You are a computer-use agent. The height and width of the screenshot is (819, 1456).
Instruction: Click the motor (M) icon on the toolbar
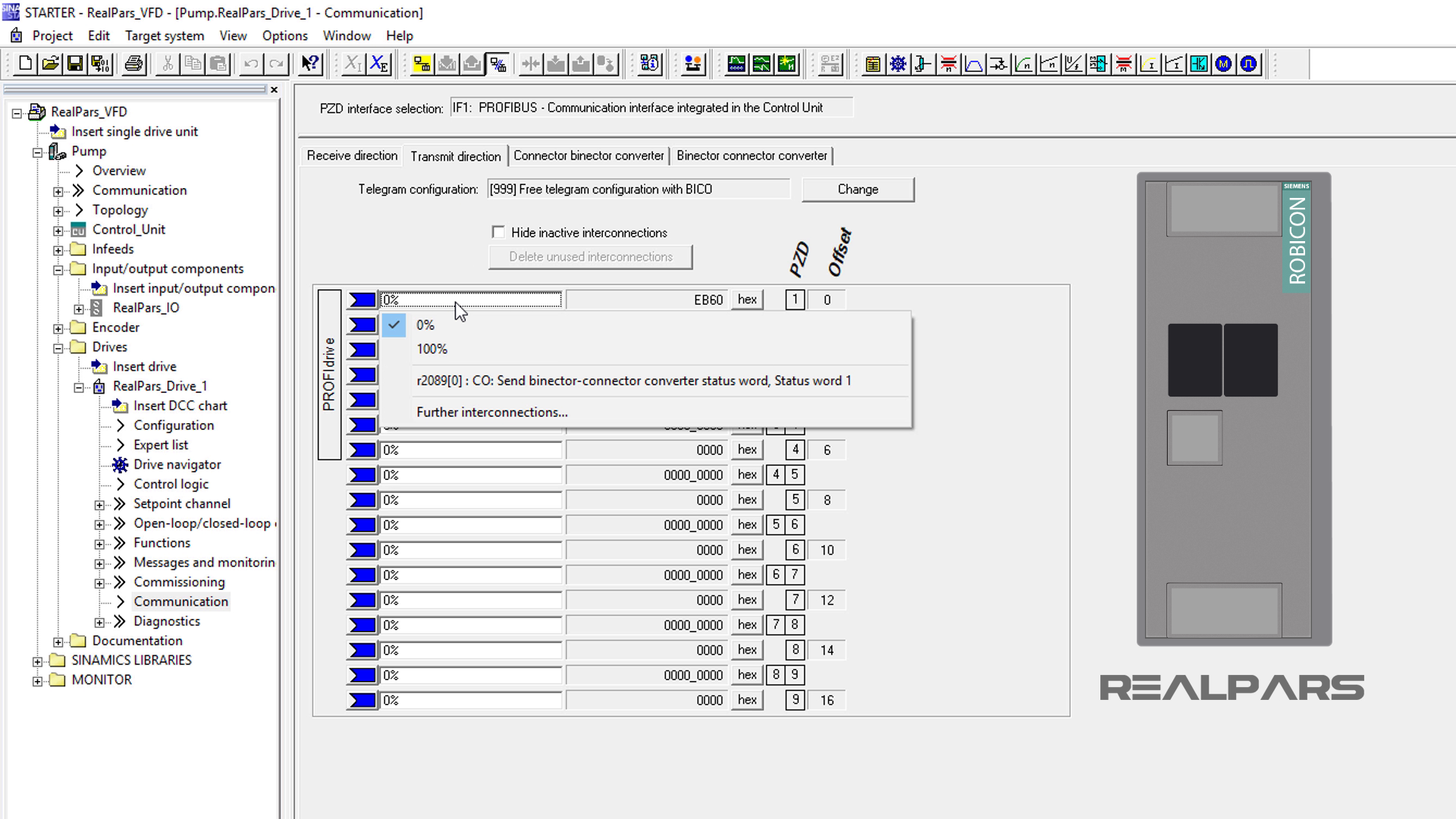(1222, 64)
